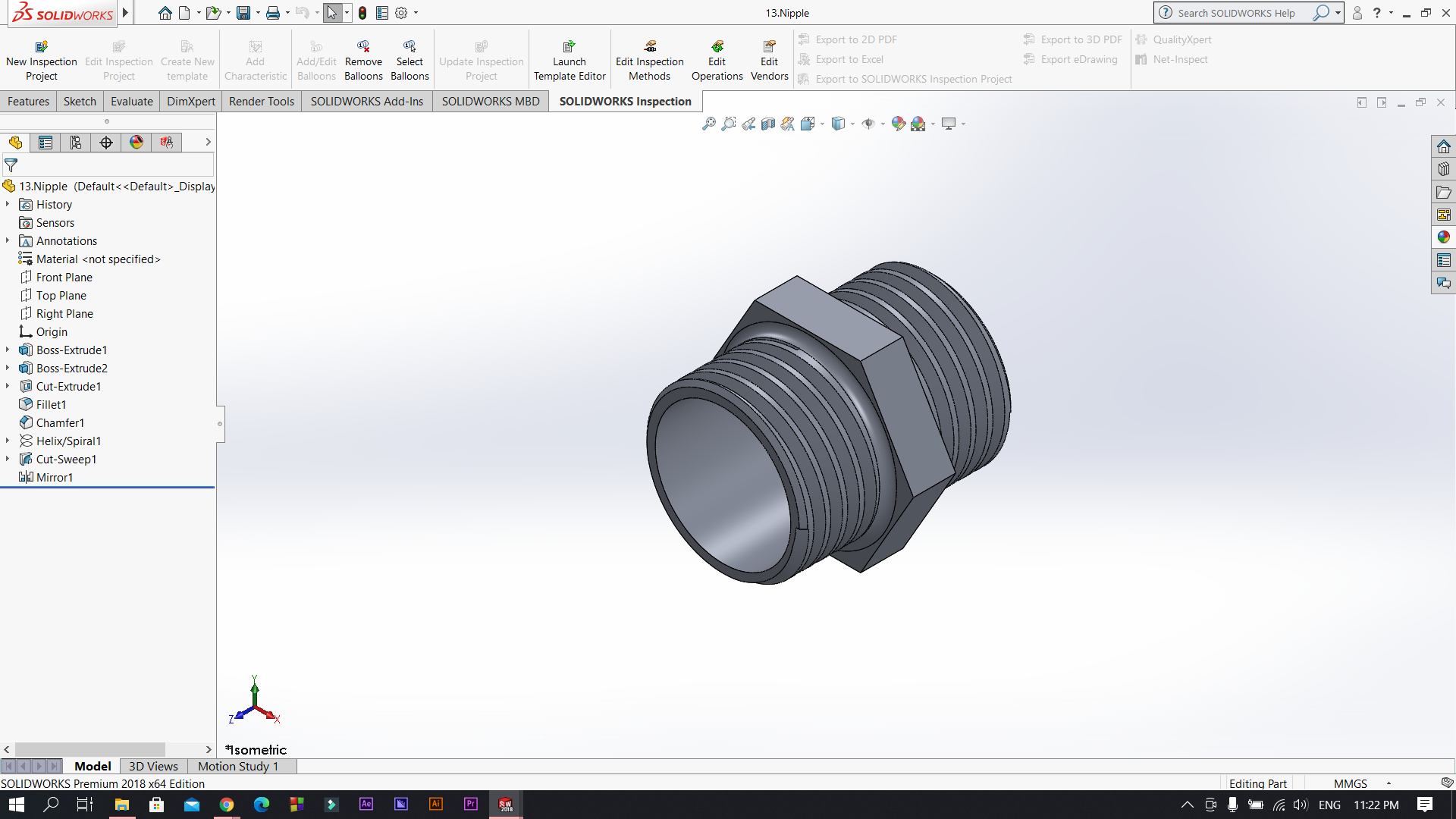The height and width of the screenshot is (819, 1456).
Task: Open the SOLIDWORKS MBD tab
Action: pos(491,101)
